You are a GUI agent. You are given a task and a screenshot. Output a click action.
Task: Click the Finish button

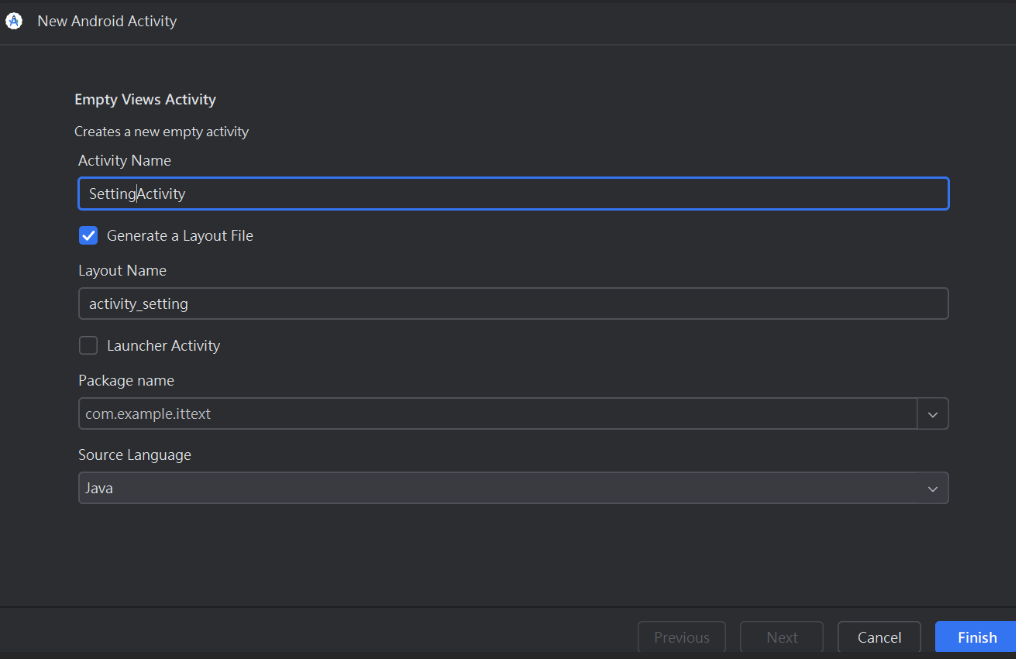(x=976, y=637)
